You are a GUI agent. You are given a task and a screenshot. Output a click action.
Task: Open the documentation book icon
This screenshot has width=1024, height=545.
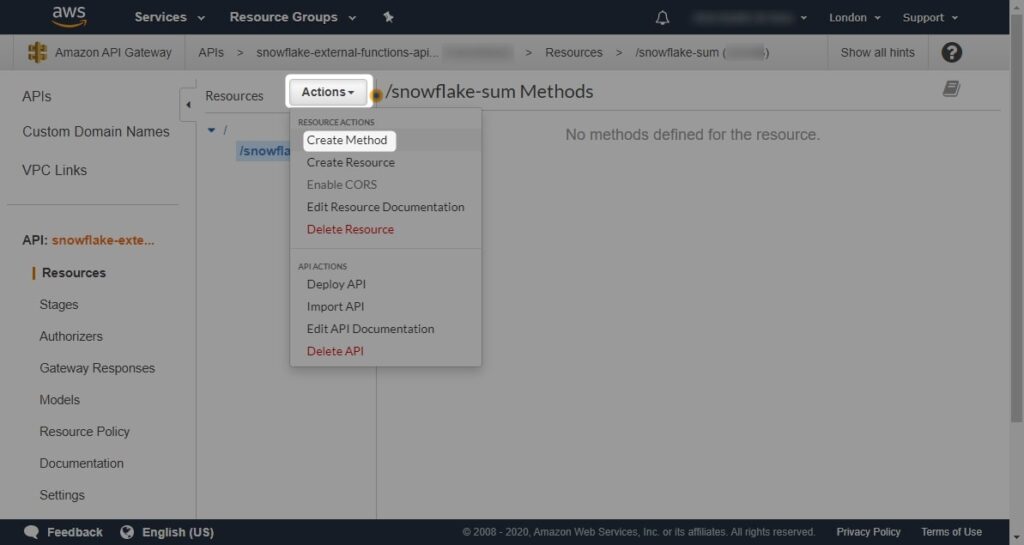(951, 90)
